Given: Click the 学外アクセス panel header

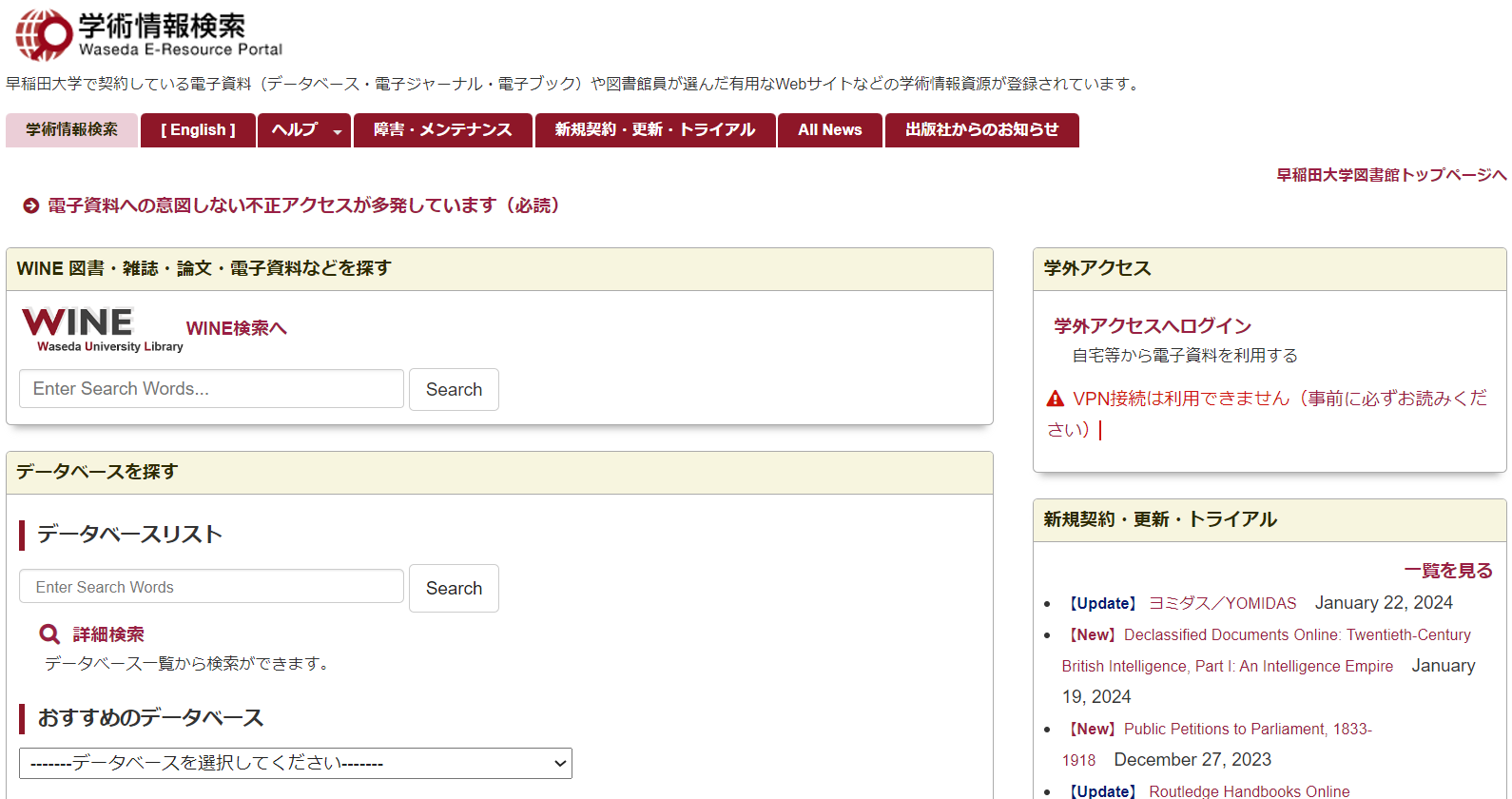Looking at the screenshot, I should [1270, 269].
